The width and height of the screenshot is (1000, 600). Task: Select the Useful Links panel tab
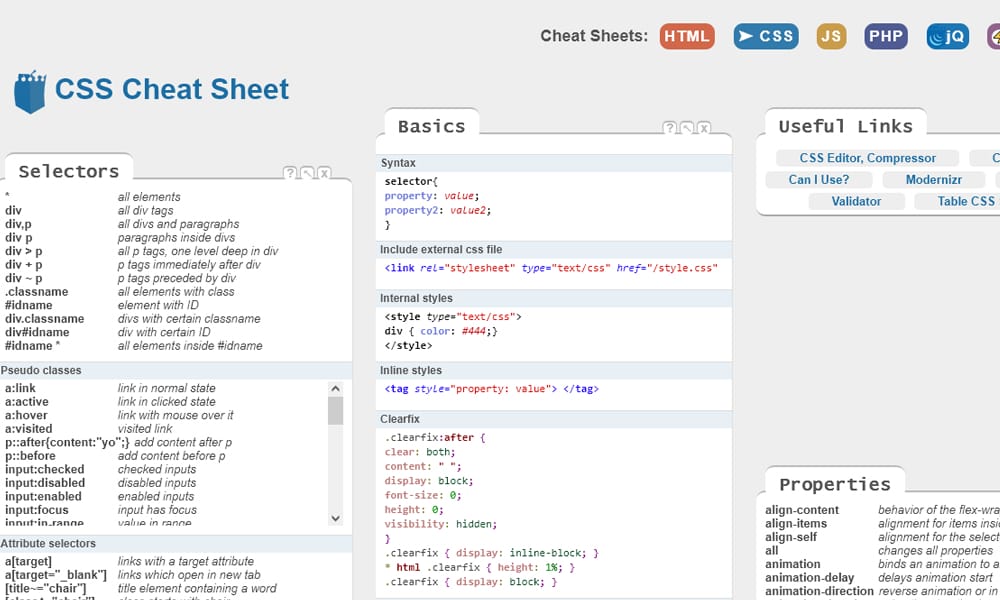tap(846, 126)
